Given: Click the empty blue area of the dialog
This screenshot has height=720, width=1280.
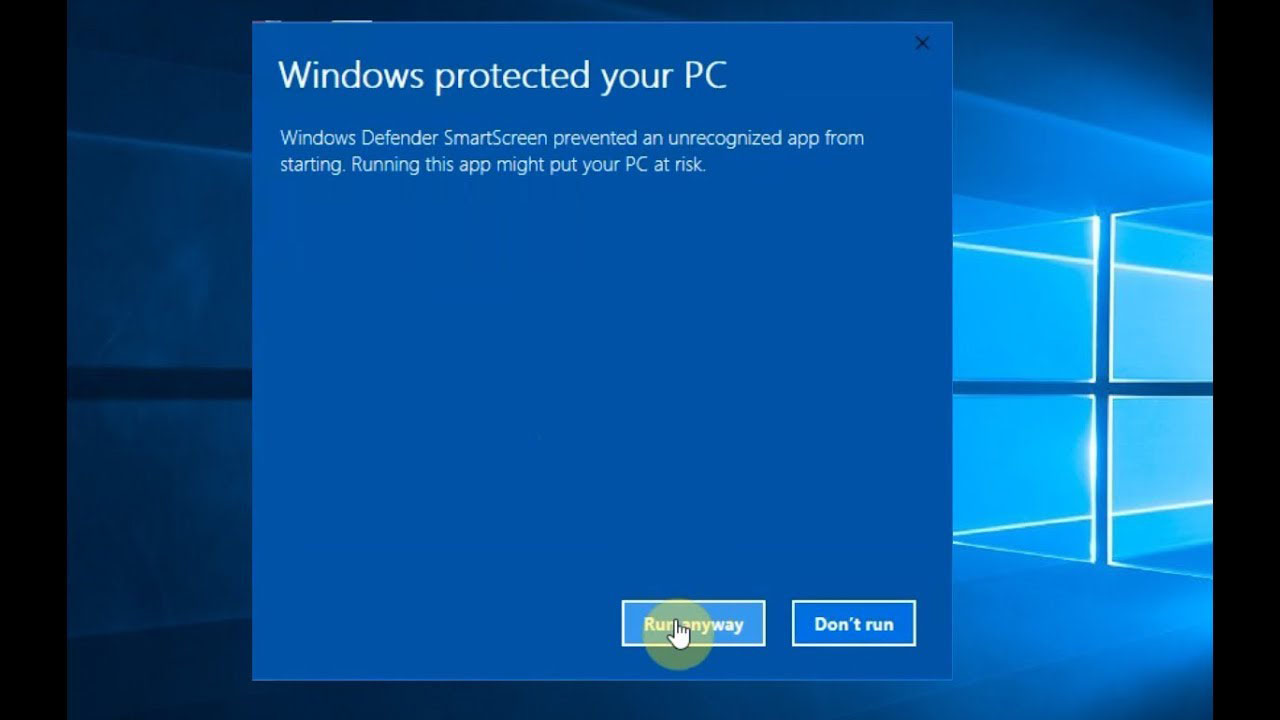Looking at the screenshot, I should click(600, 380).
